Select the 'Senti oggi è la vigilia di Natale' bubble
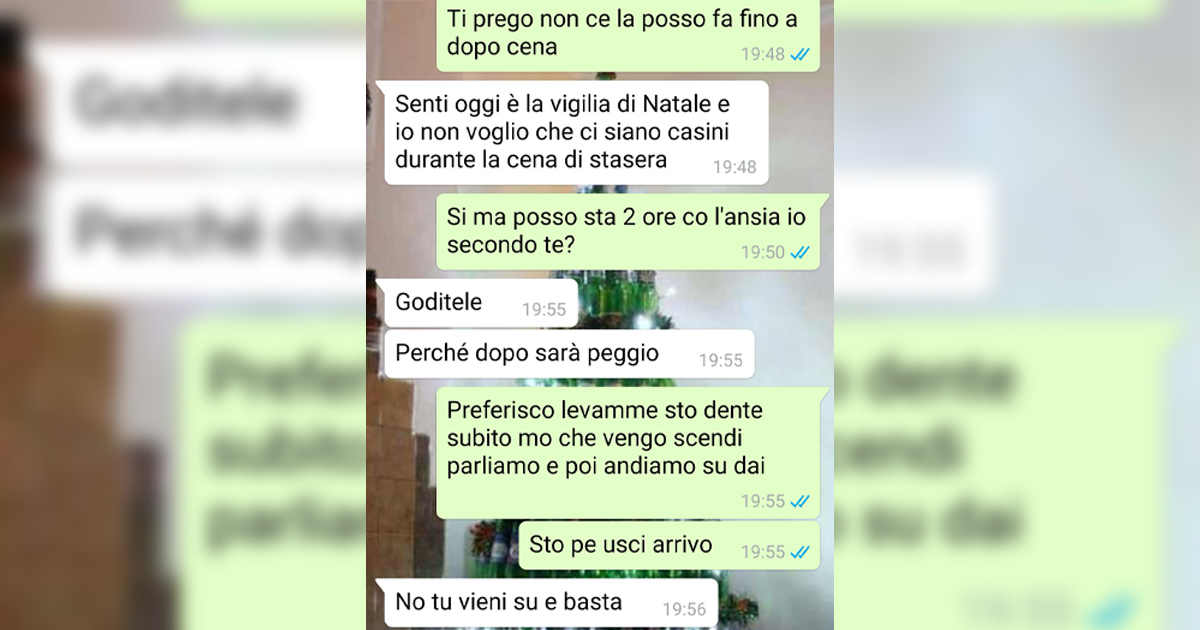The height and width of the screenshot is (630, 1200). tap(576, 132)
